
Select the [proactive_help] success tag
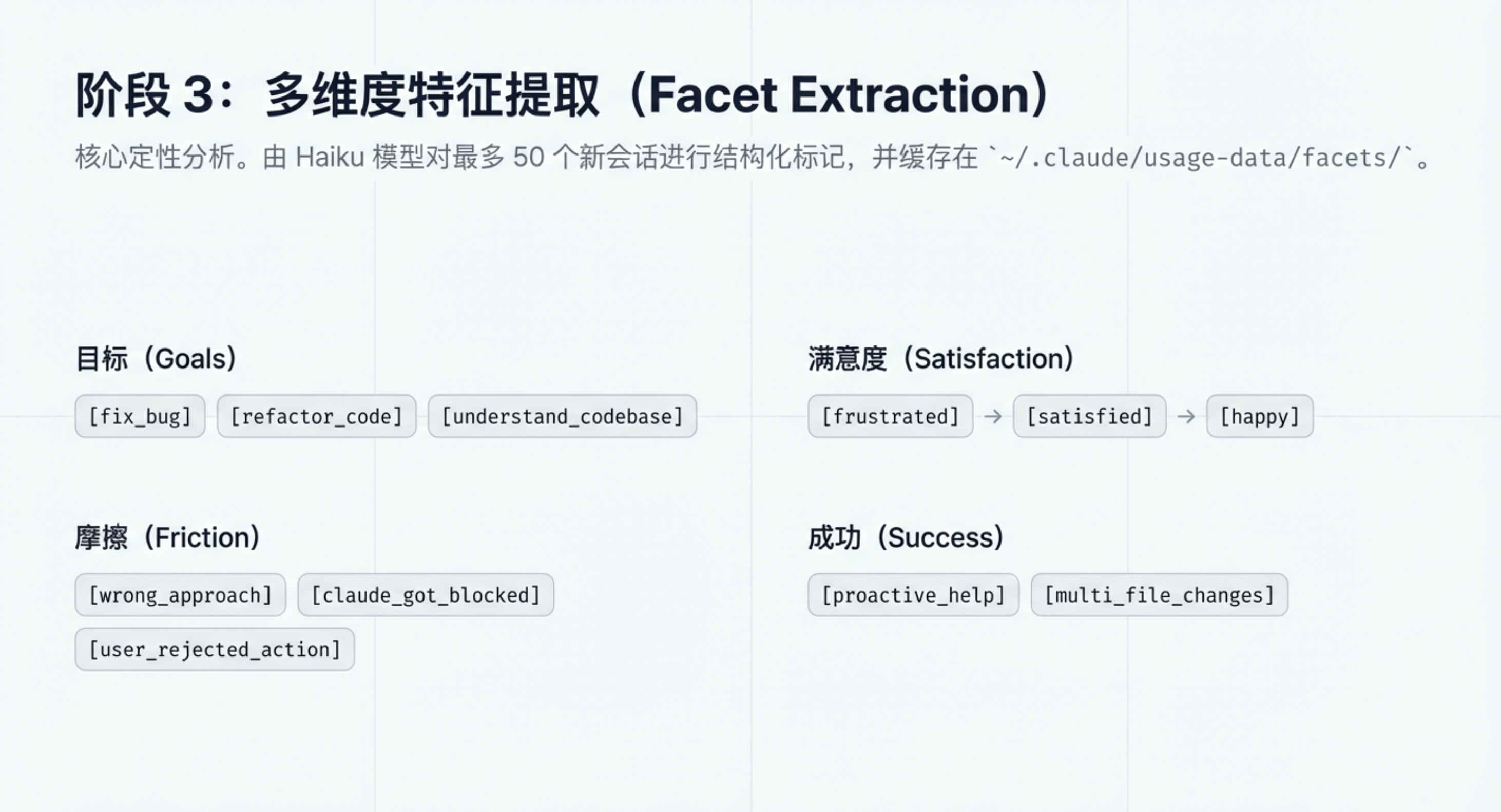pos(913,595)
